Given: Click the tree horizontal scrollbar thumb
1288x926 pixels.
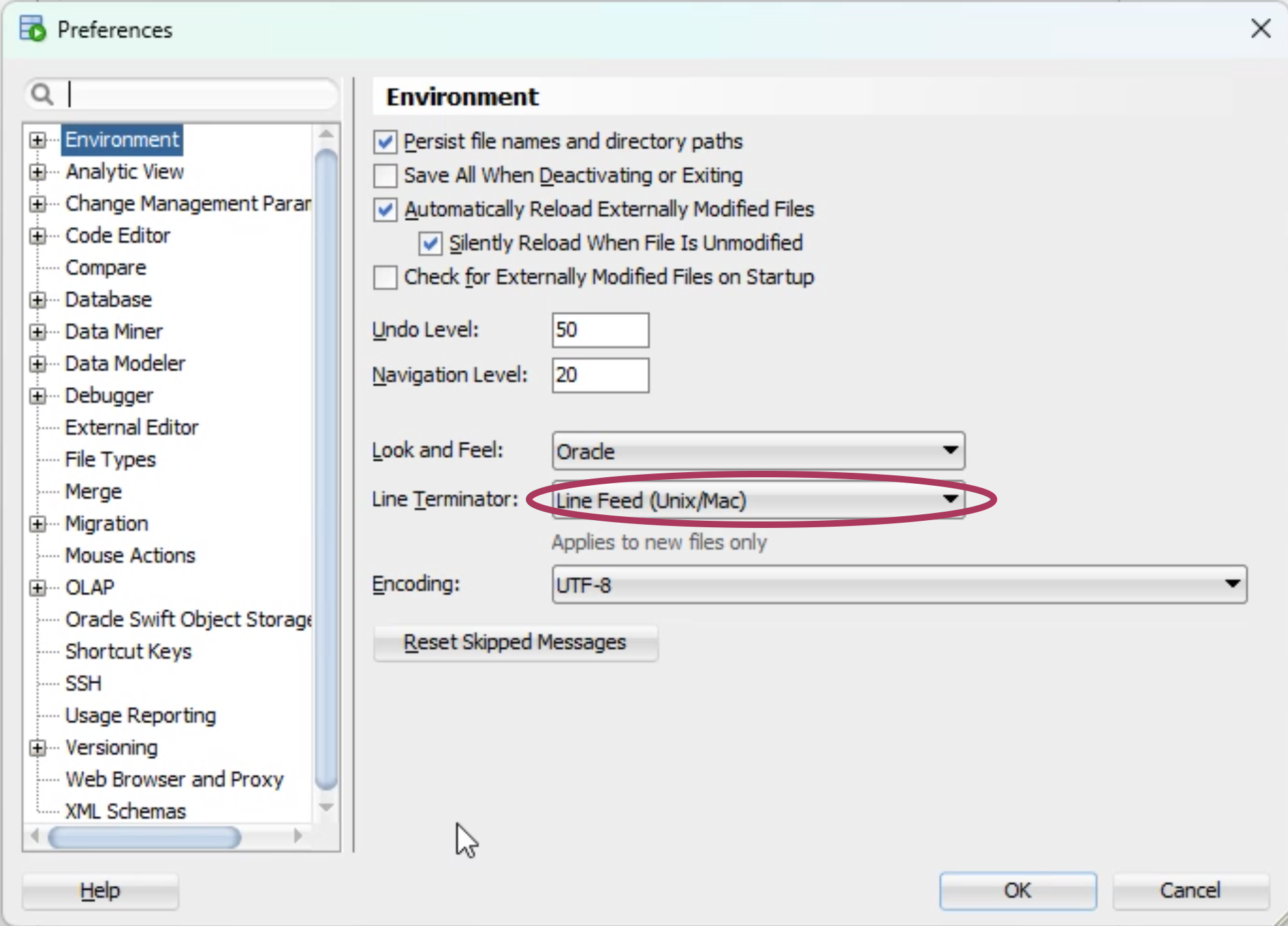Looking at the screenshot, I should [144, 837].
